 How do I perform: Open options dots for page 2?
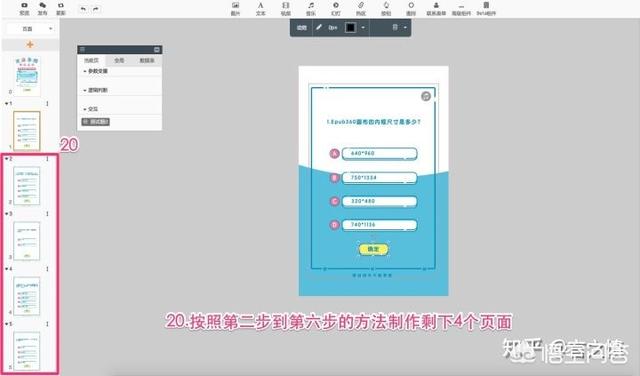[x=47, y=159]
